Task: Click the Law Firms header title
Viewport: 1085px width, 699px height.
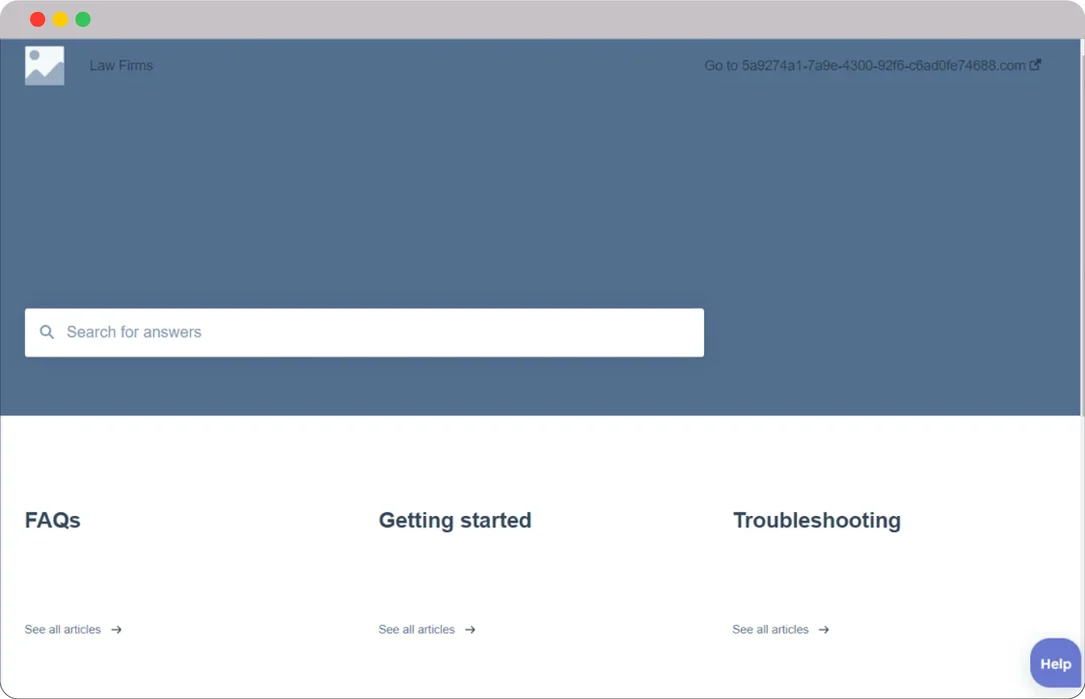Action: [x=120, y=64]
